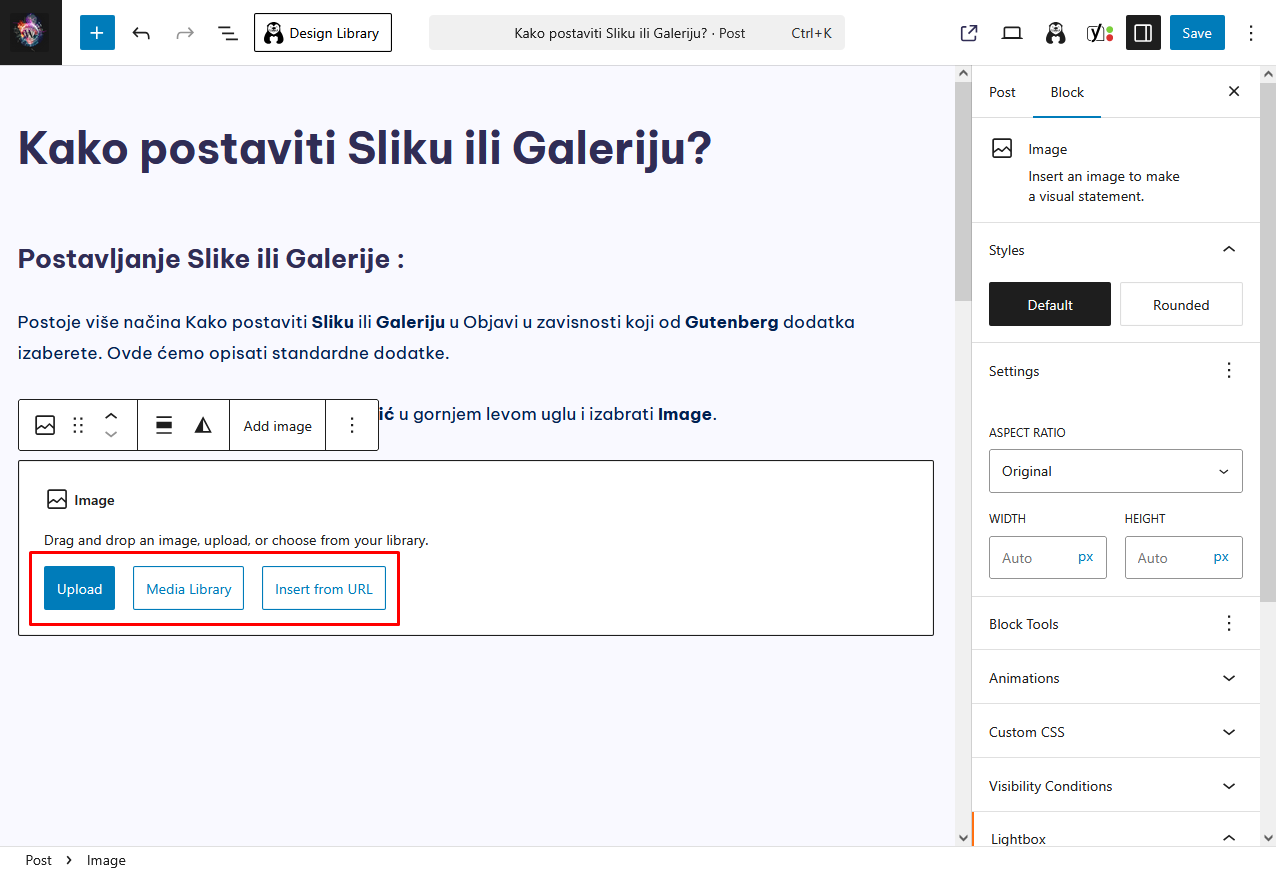Viewport: 1276px width, 871px height.
Task: Open the Yoast SEO panel
Action: [1099, 33]
